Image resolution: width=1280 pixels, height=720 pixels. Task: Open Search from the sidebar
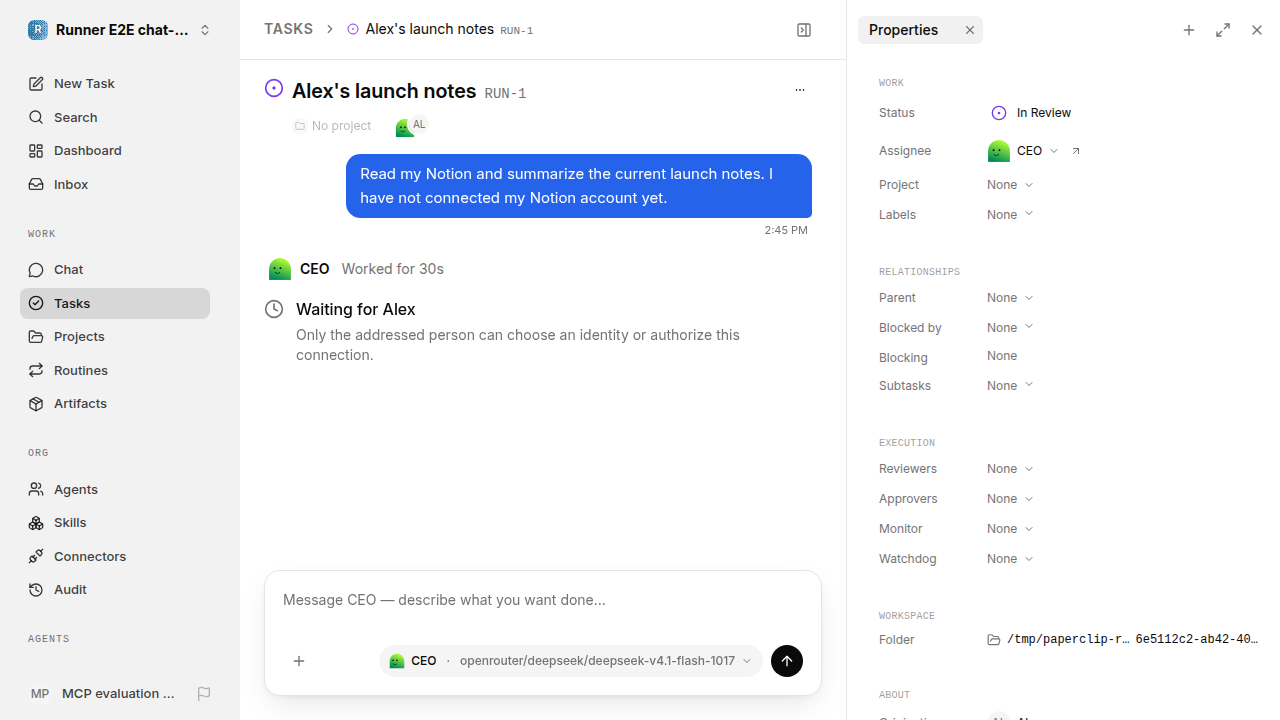click(x=115, y=117)
